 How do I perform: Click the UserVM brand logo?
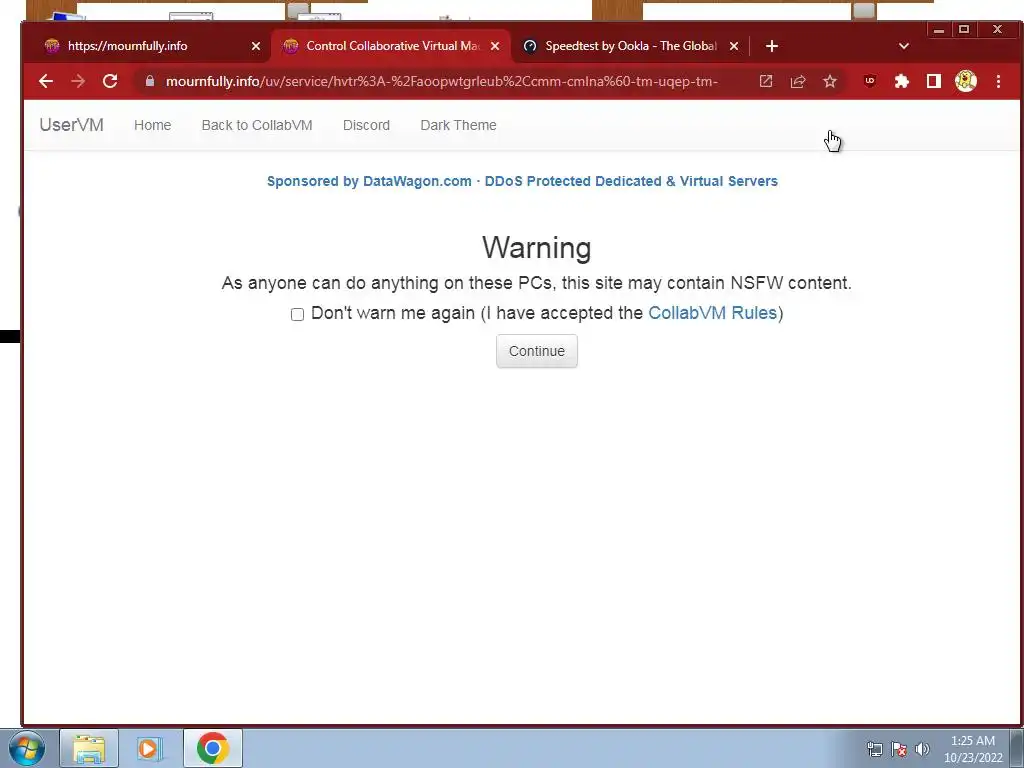tap(71, 125)
